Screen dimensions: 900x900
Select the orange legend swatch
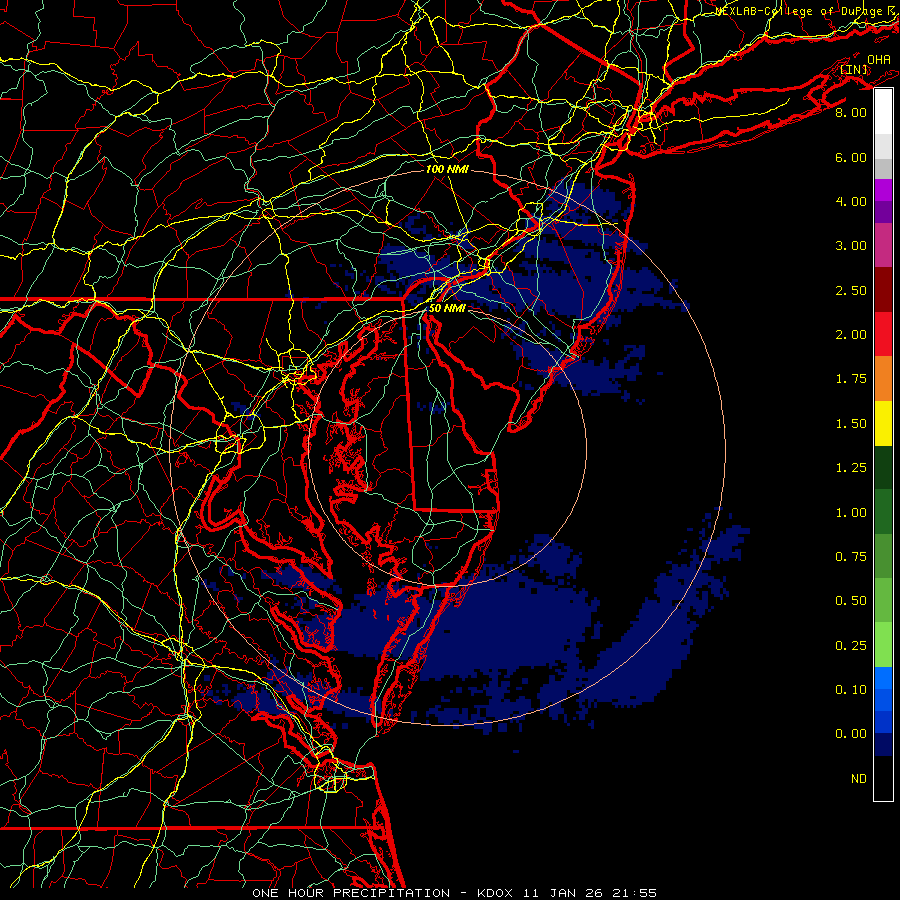[883, 379]
